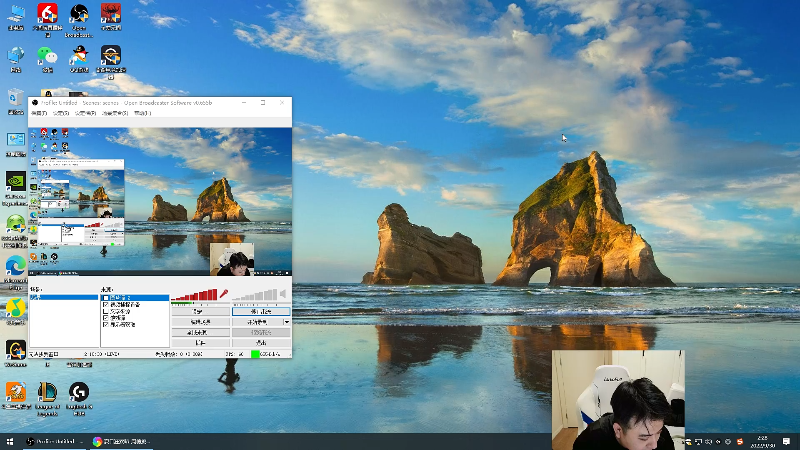Open the Network desktop icon
This screenshot has width=800, height=450.
click(16, 58)
